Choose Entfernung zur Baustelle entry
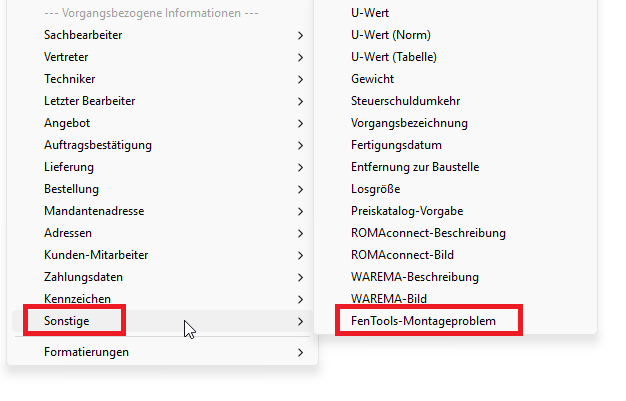 pyautogui.click(x=415, y=167)
